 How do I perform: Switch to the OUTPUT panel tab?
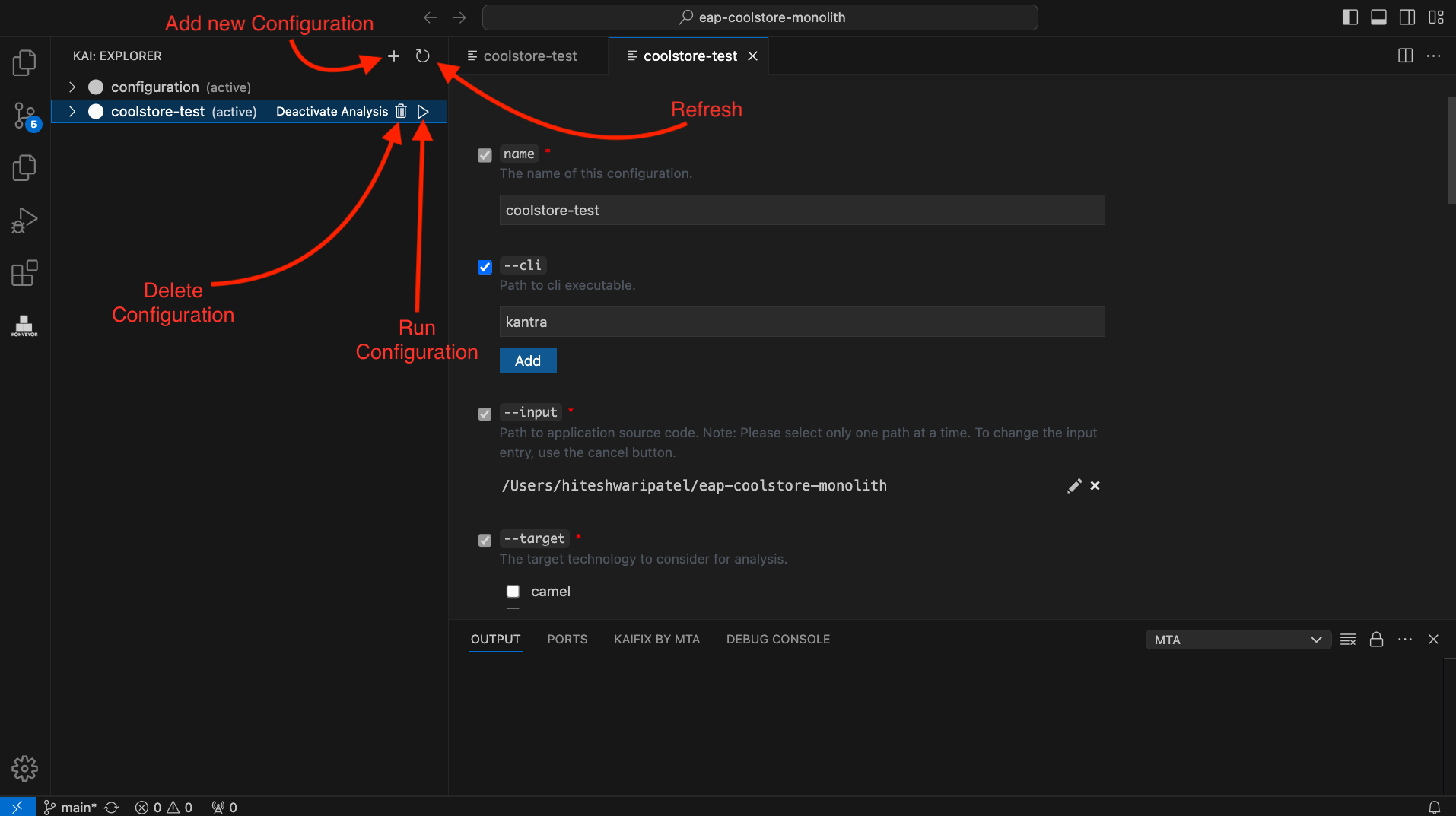click(495, 639)
